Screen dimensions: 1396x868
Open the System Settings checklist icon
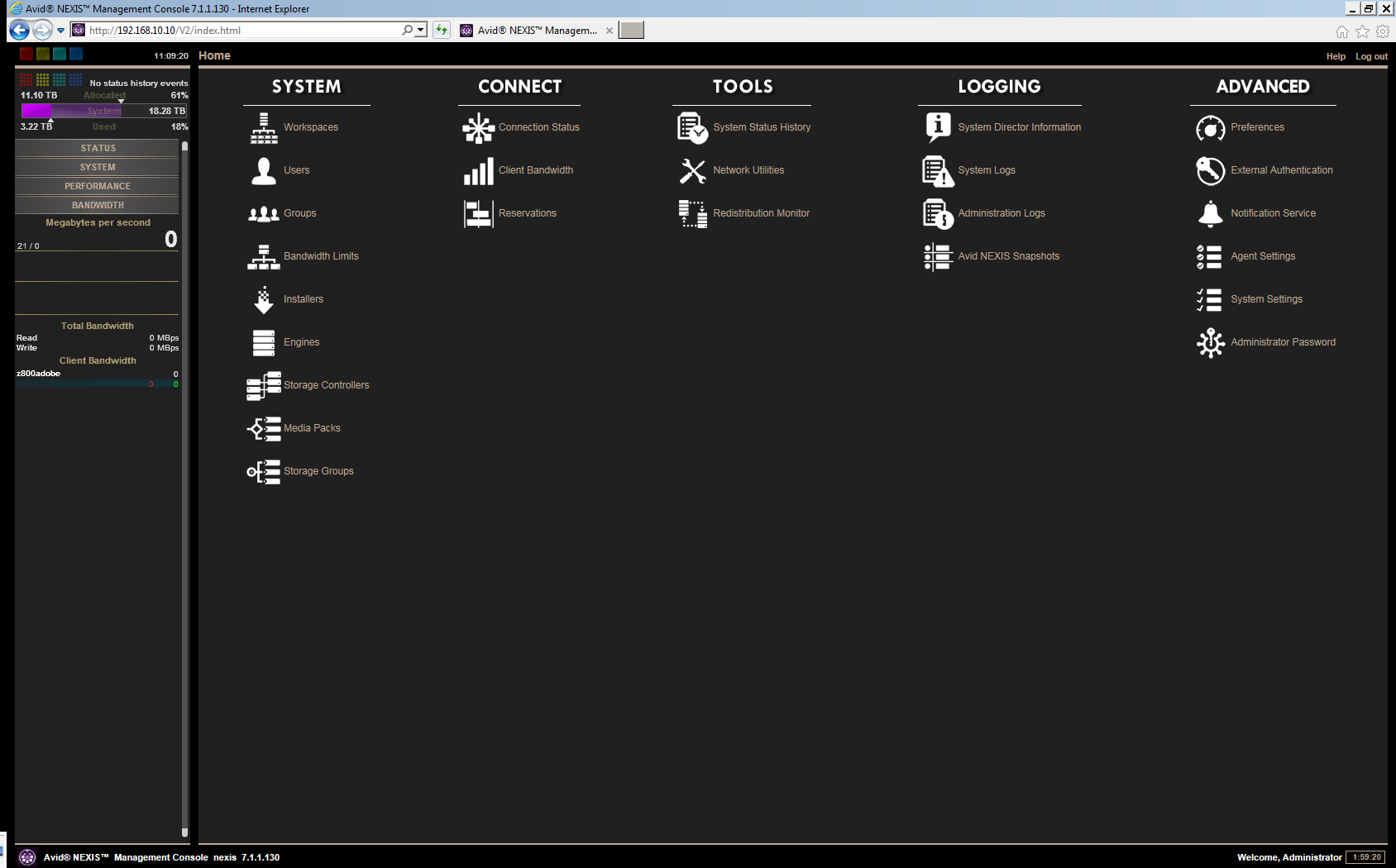(x=1209, y=299)
